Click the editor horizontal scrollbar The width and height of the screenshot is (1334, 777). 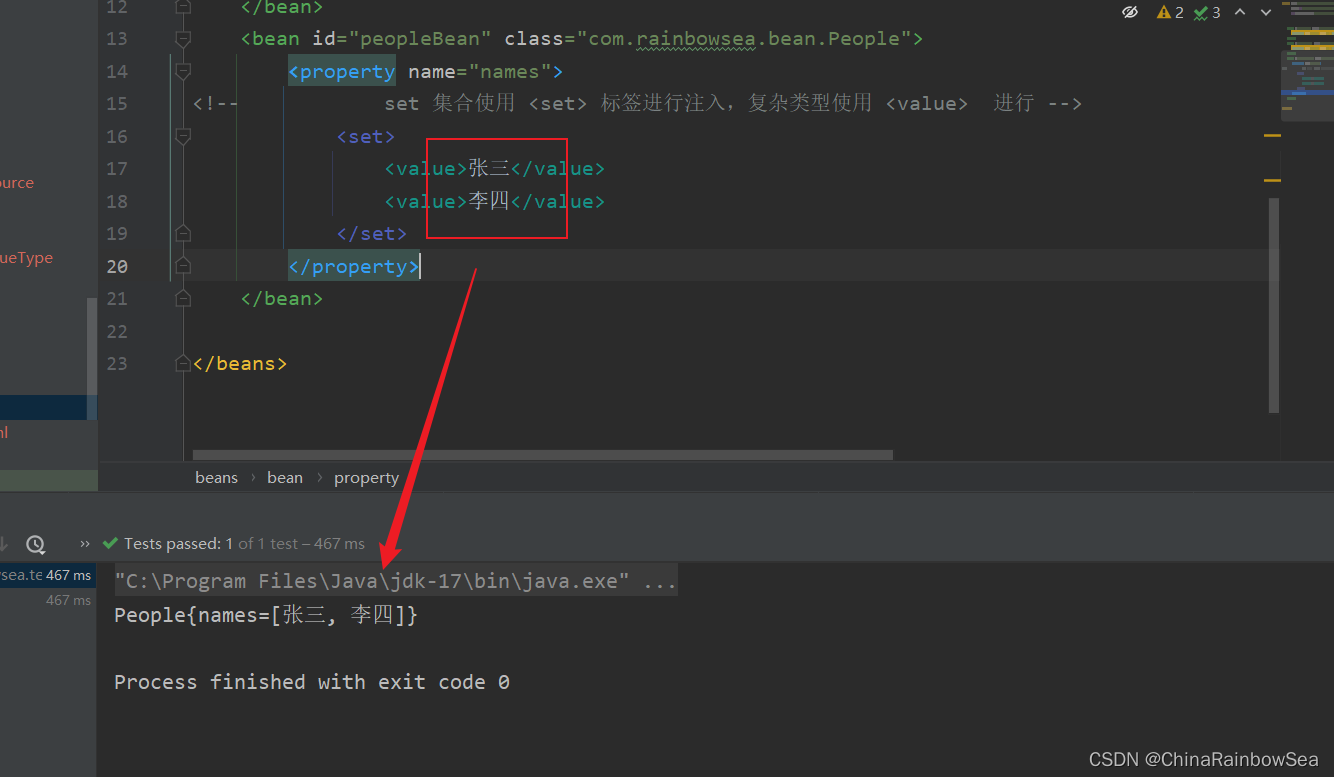(x=542, y=454)
